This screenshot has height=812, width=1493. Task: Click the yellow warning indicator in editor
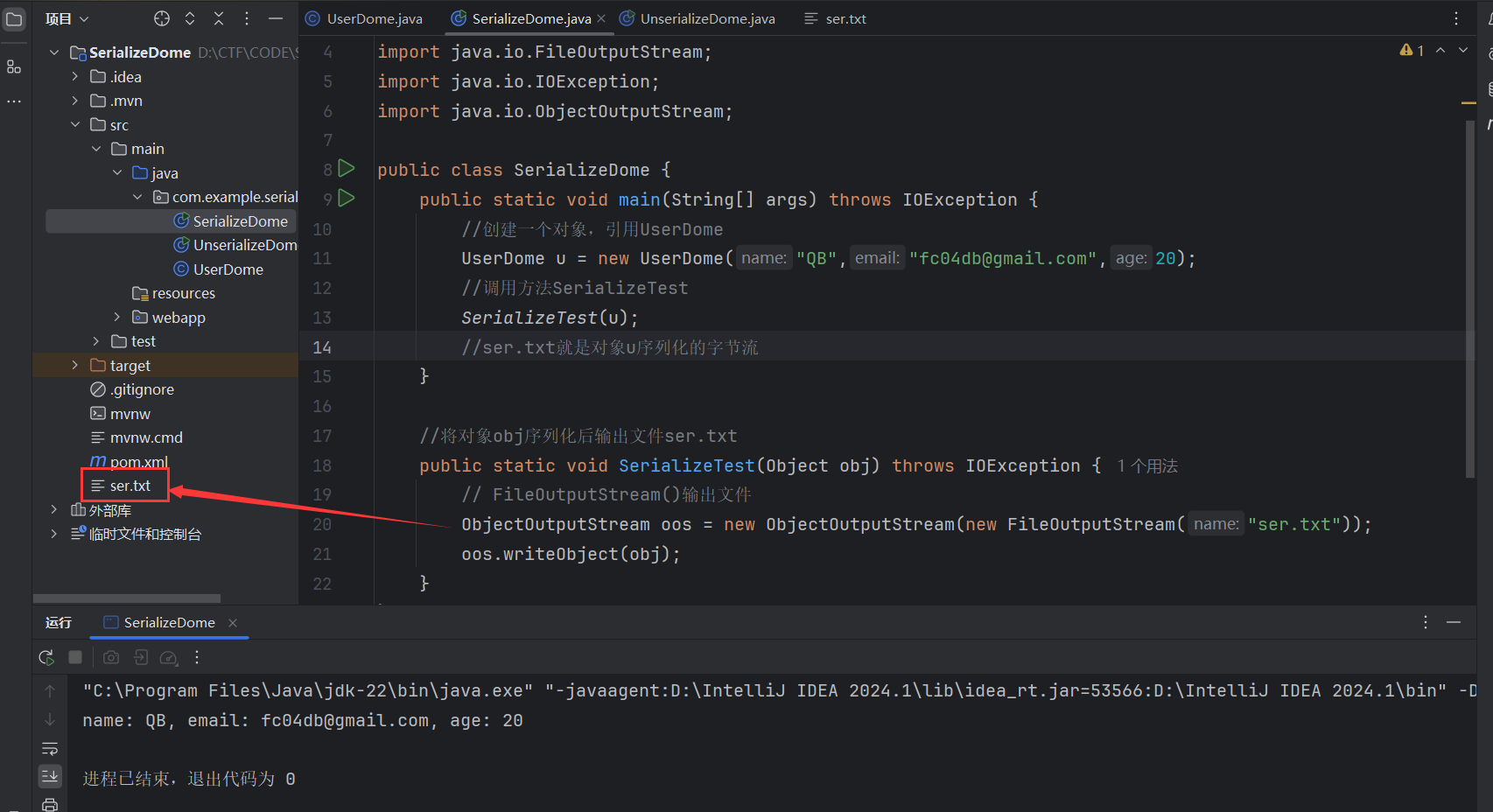[x=1411, y=51]
